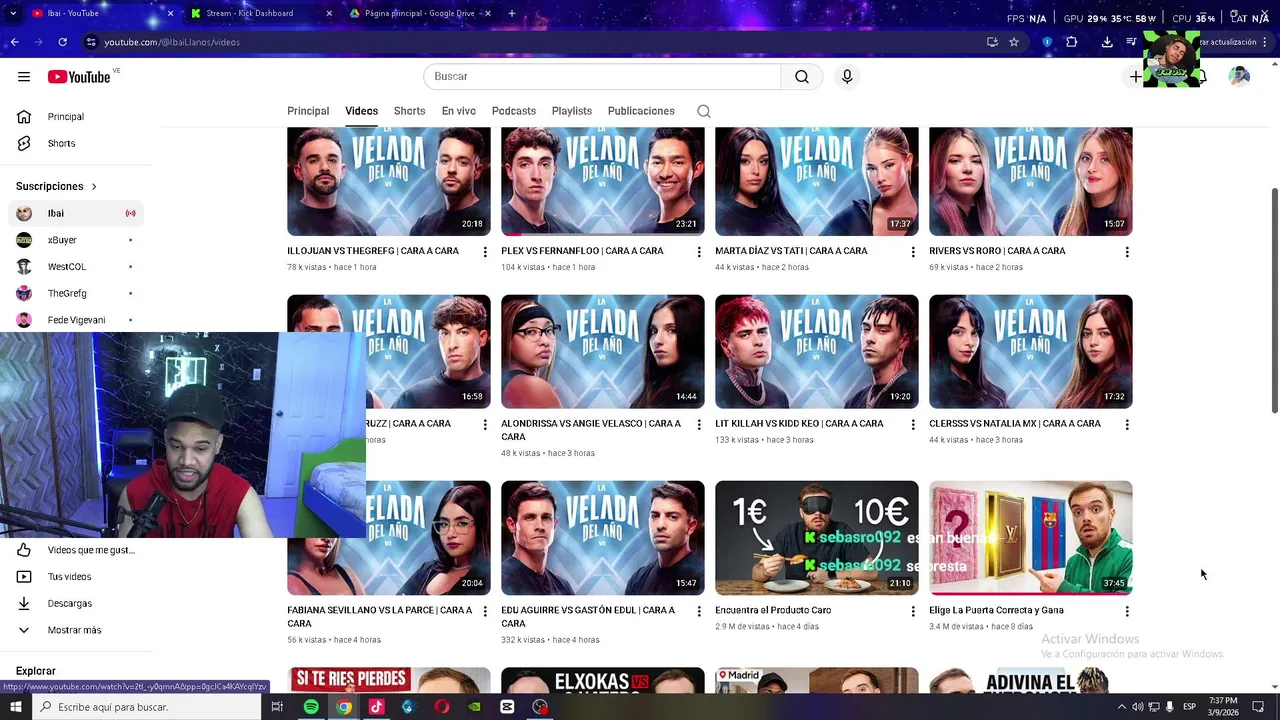
Task: Open TheGrefg subscription channel
Action: 76,294
